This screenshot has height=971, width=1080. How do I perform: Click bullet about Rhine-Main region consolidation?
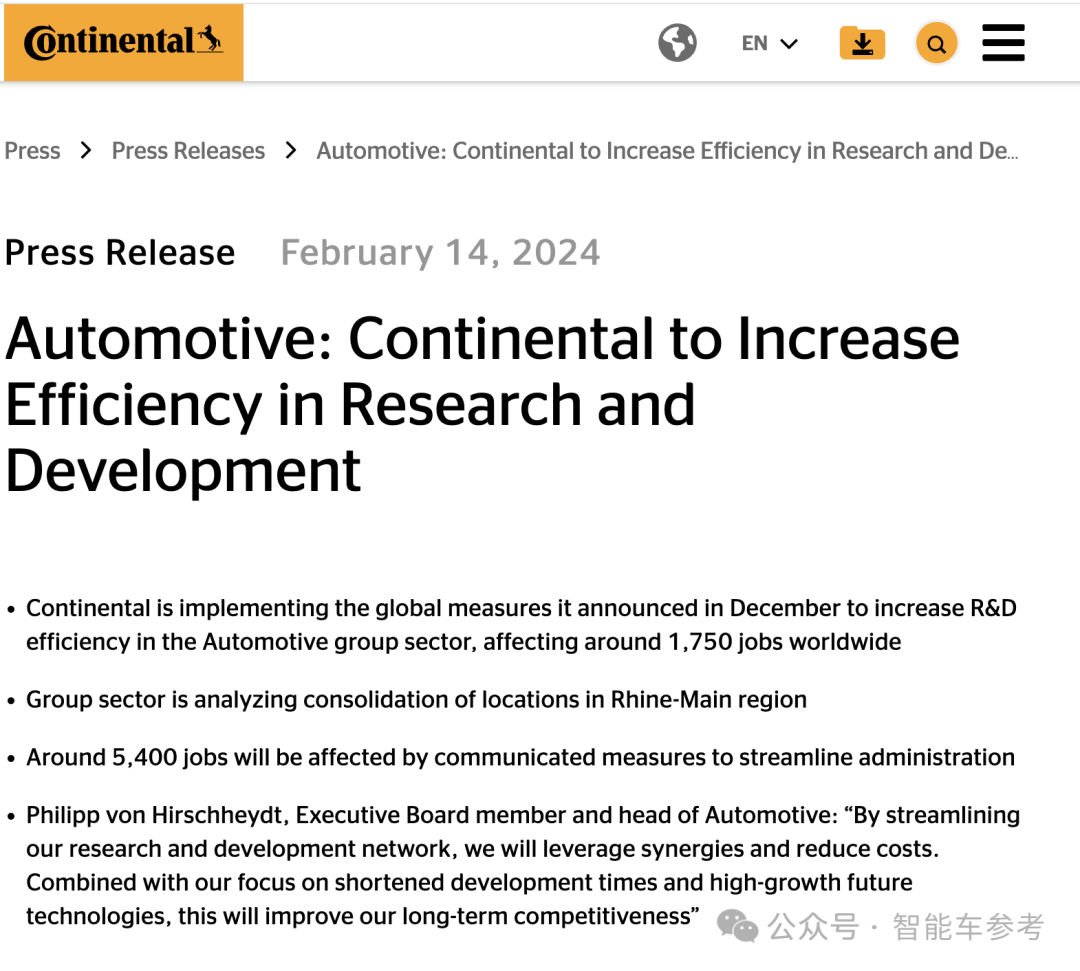coord(416,699)
